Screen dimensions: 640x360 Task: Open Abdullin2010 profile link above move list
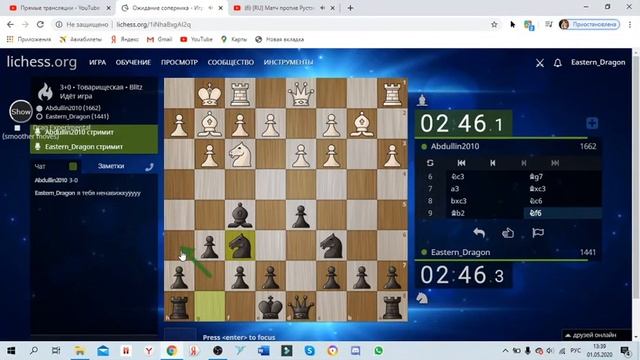pos(455,146)
